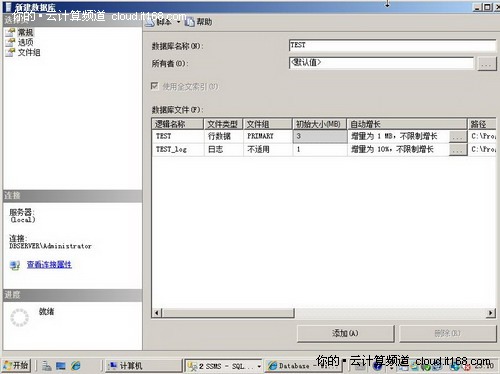The width and height of the screenshot is (500, 374).
Task: Click the horizontal scrollbar right arrow
Action: coord(490,313)
